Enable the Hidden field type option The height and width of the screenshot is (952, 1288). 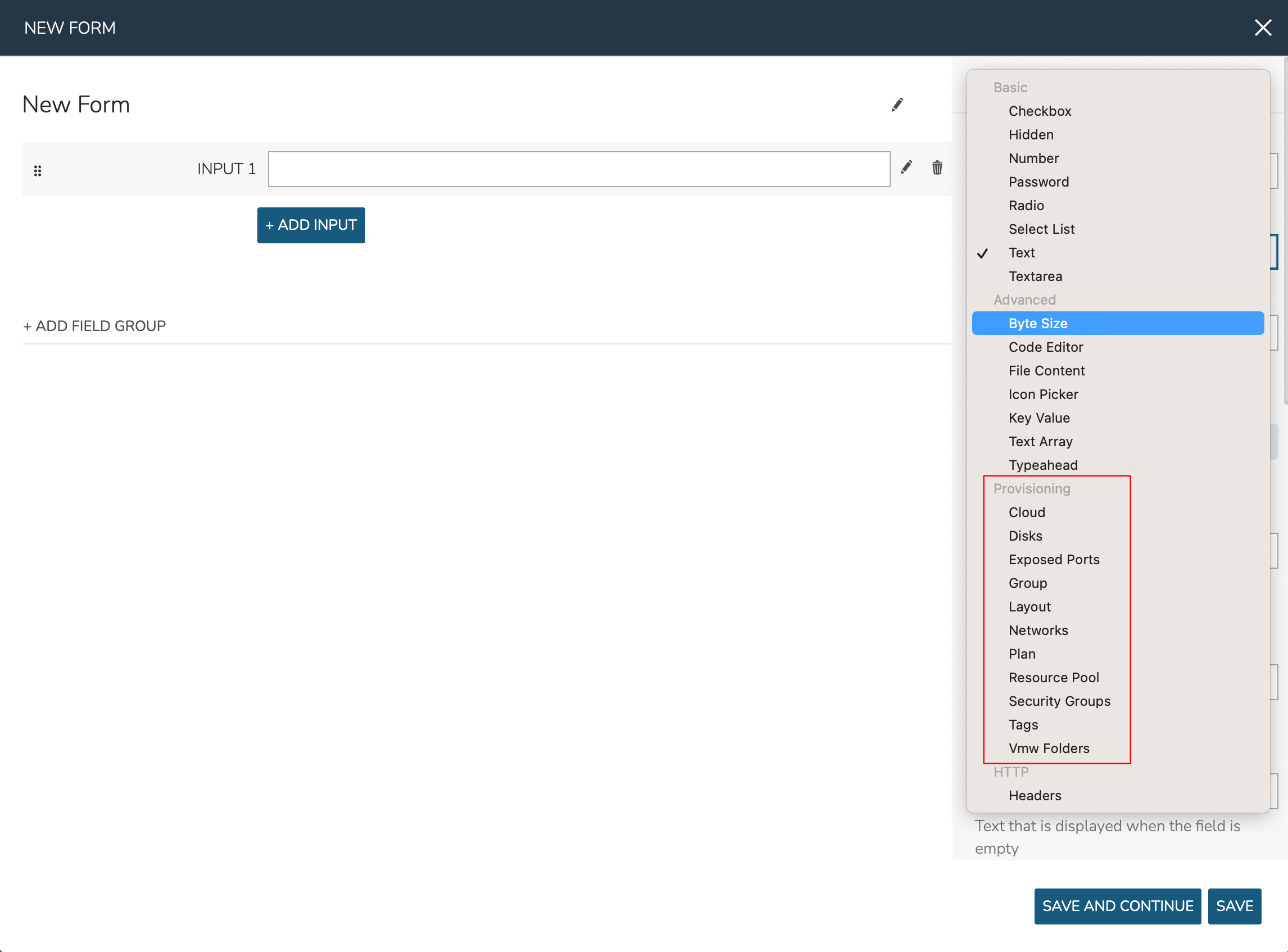tap(1031, 135)
